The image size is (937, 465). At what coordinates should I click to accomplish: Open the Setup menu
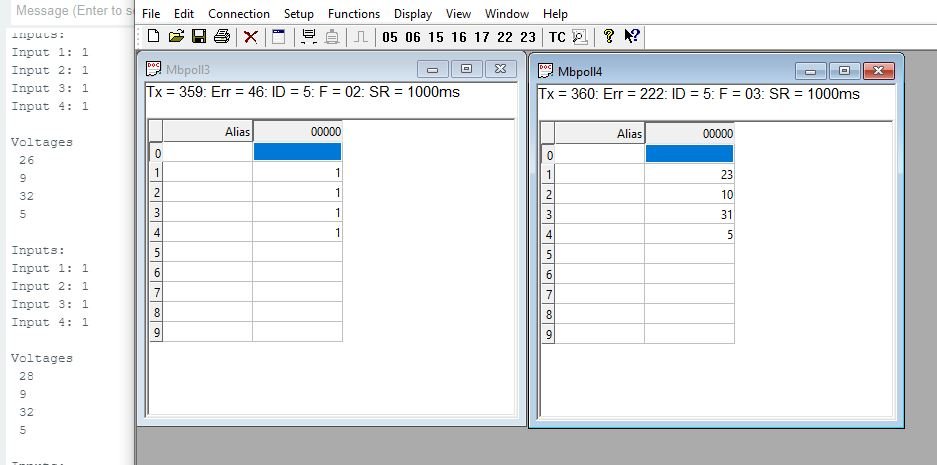298,14
